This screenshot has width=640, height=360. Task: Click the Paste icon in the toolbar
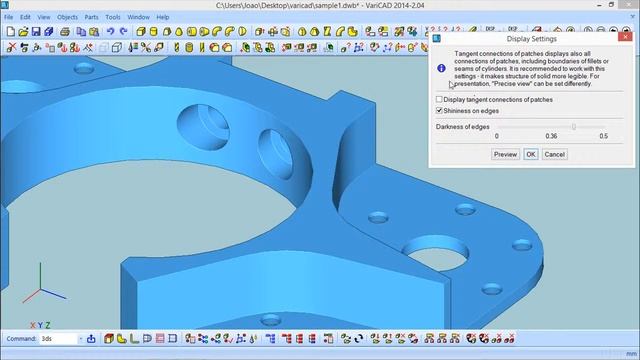click(x=94, y=31)
